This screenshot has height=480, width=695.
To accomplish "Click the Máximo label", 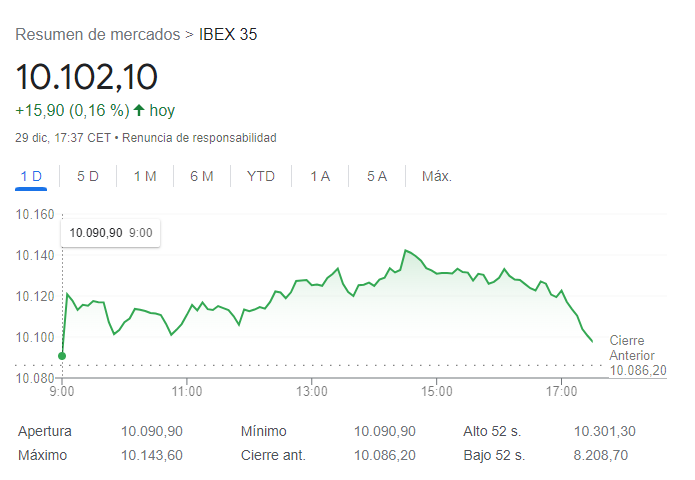I will 43,455.
